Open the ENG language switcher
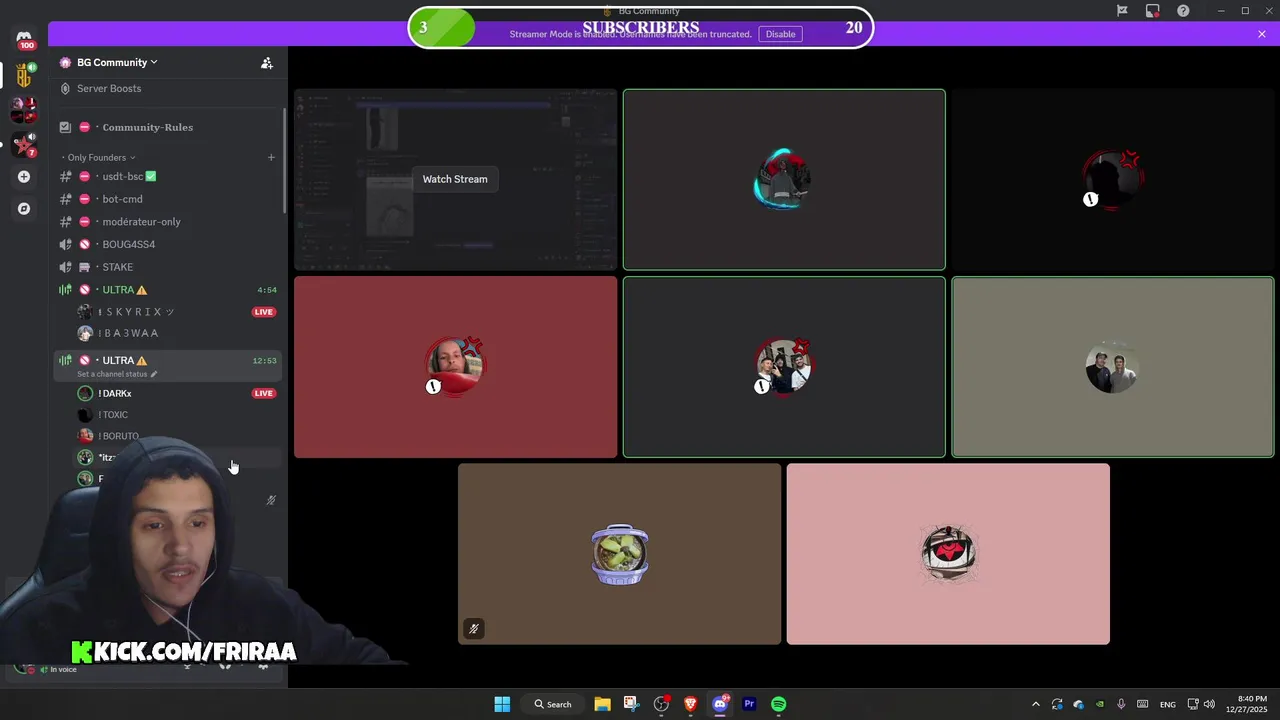Screen dimensions: 1280x720 pyautogui.click(x=1167, y=704)
